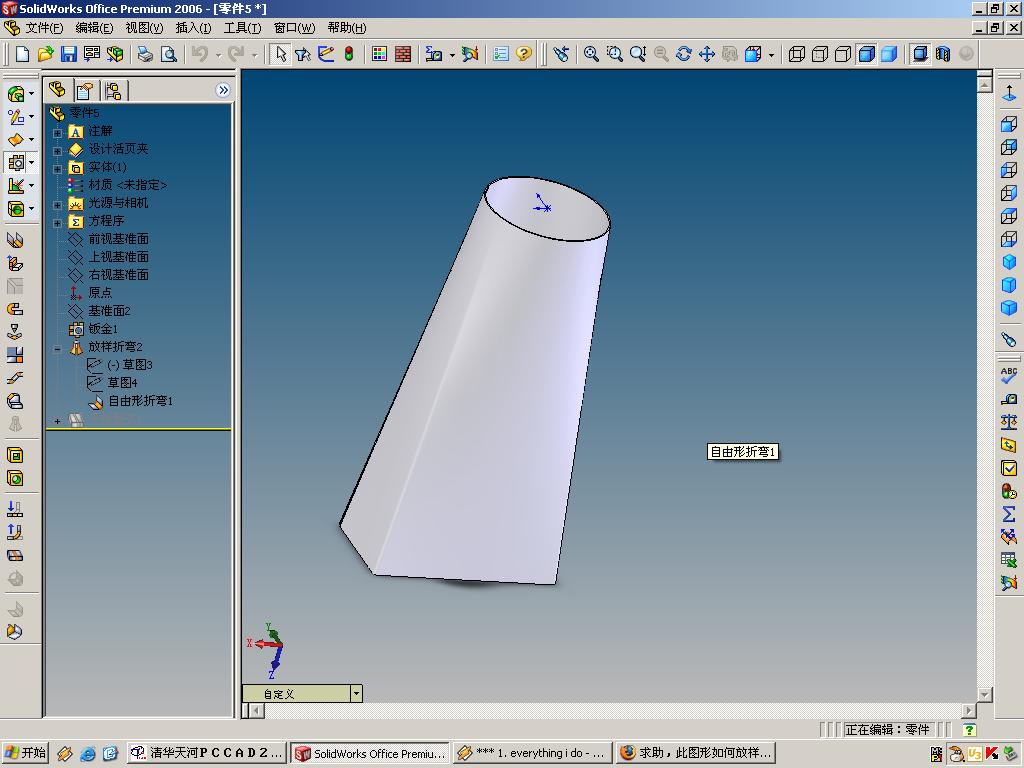Select 基准面2 in the tree
Viewport: 1024px width, 768px height.
[x=109, y=311]
